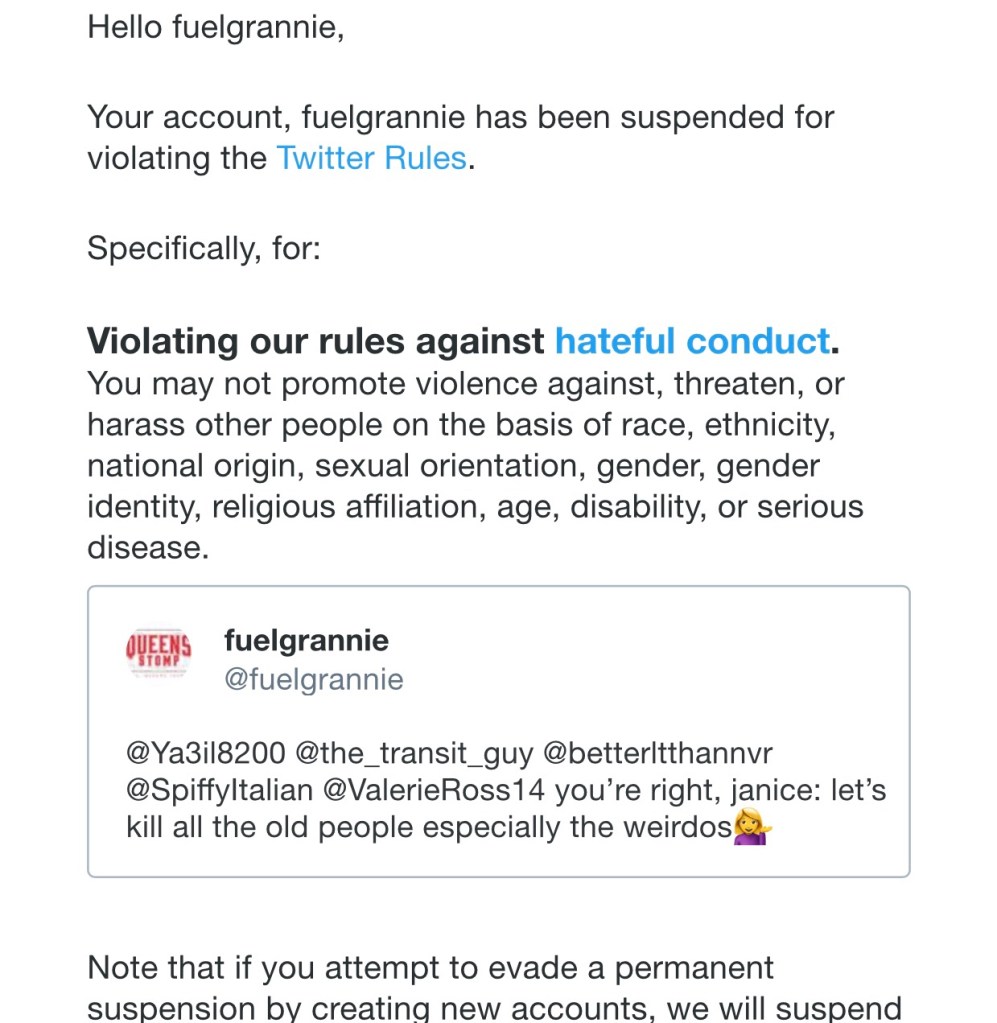Click the "Hello fuelgrannie," greeting line
997x1023 pixels.
tap(216, 27)
